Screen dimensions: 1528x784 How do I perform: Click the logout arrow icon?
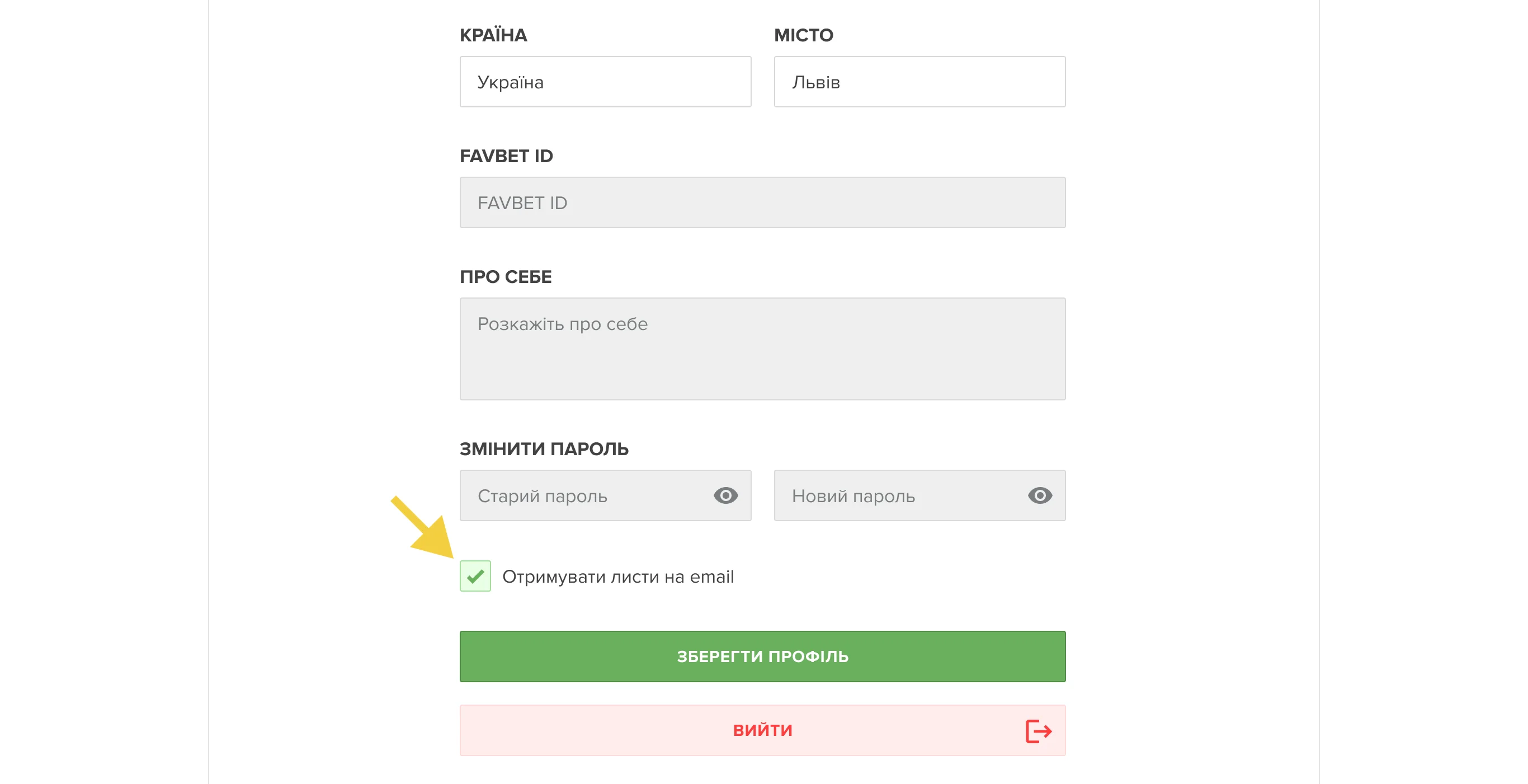1038,731
